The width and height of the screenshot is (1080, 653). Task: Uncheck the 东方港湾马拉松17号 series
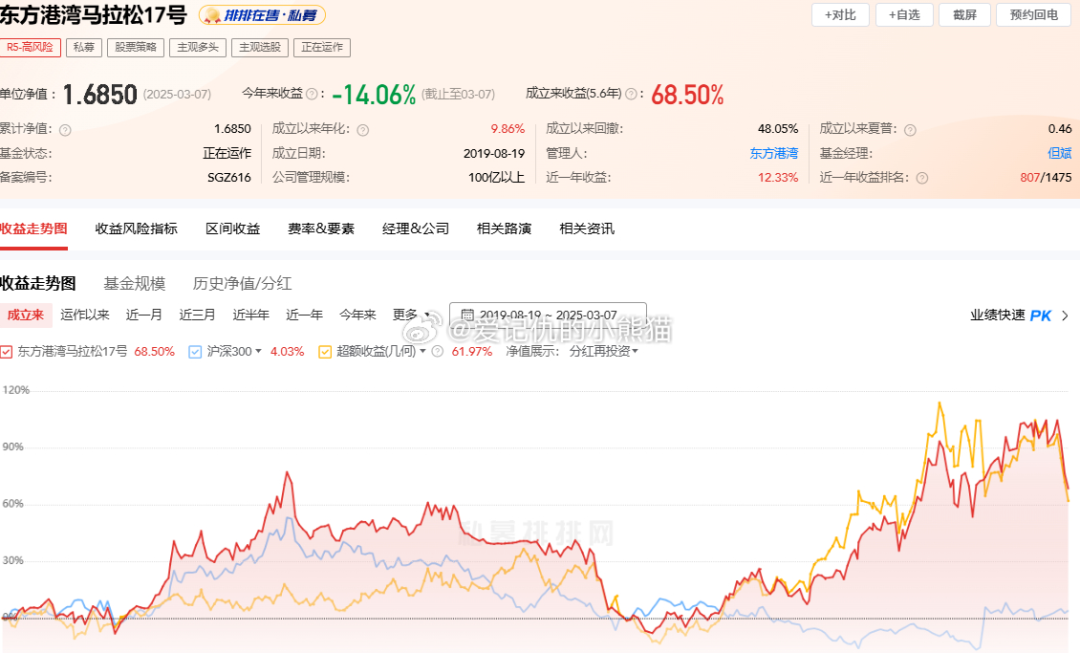tap(10, 351)
